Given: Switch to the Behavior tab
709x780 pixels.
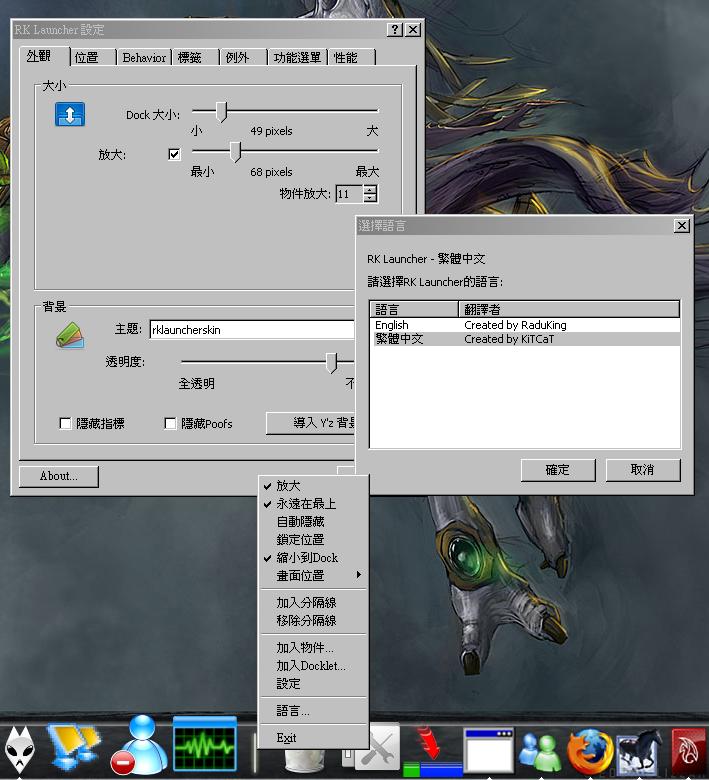Looking at the screenshot, I should pyautogui.click(x=144, y=58).
